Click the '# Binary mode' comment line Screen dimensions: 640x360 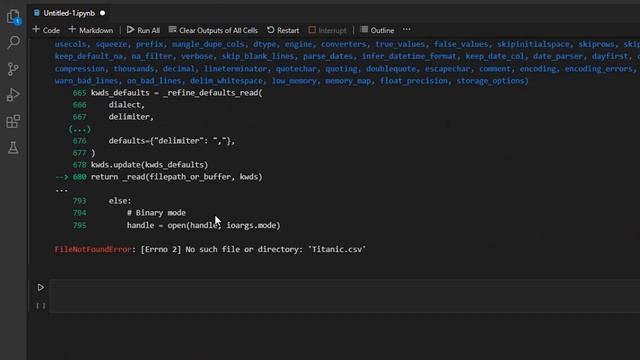click(156, 213)
